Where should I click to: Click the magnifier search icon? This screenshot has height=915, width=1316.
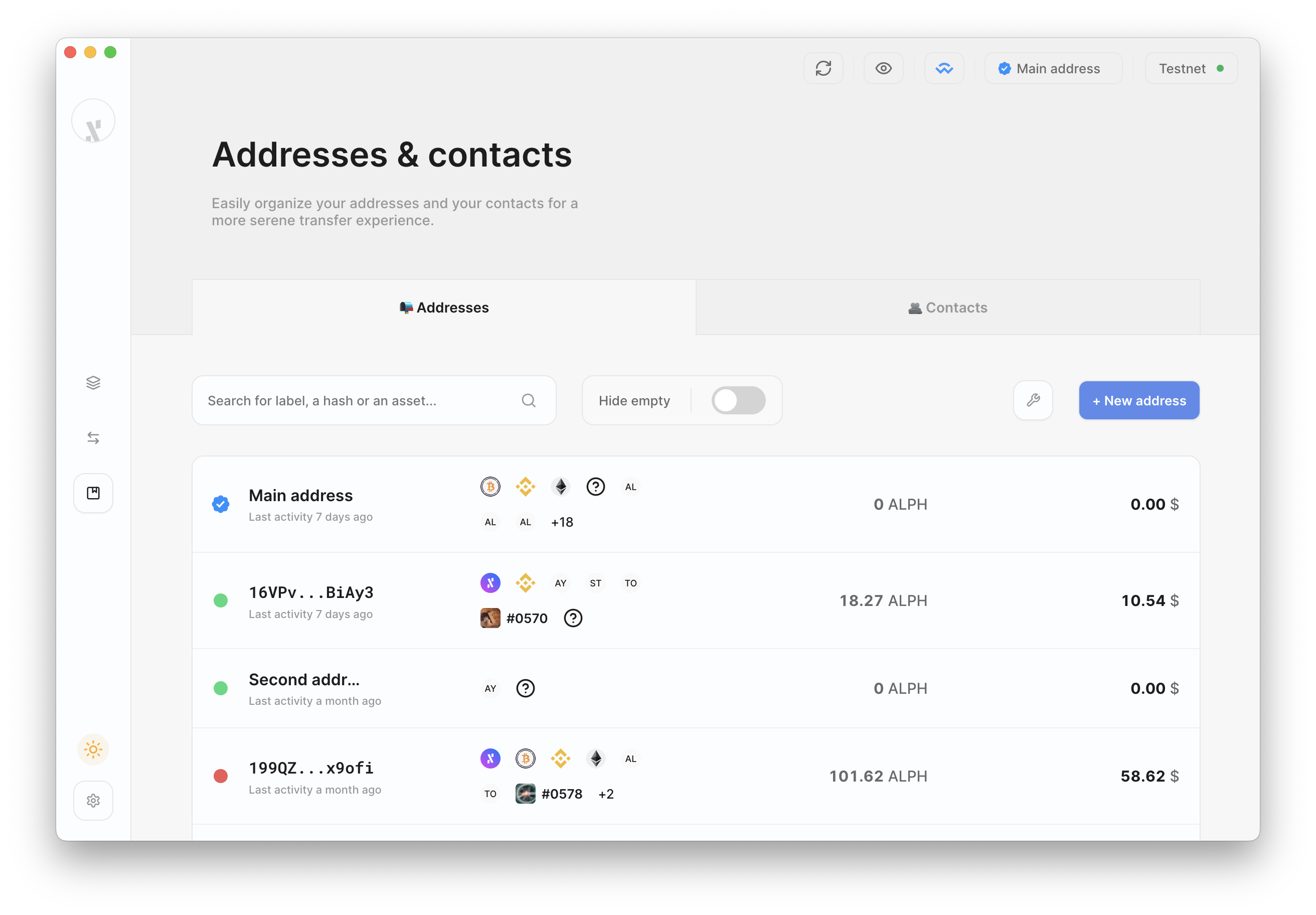(529, 401)
